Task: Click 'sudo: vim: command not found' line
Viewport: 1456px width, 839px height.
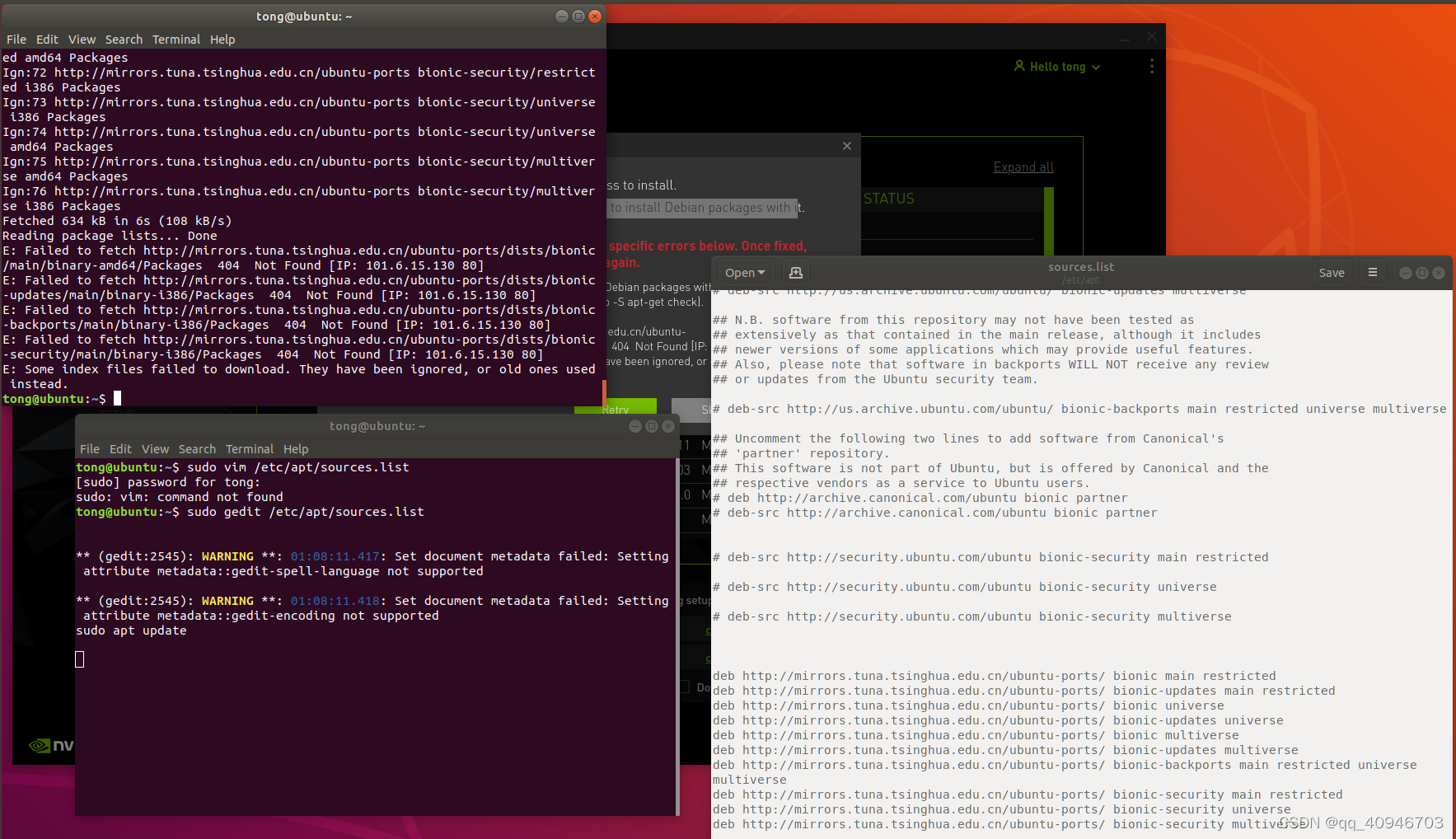Action: click(180, 497)
